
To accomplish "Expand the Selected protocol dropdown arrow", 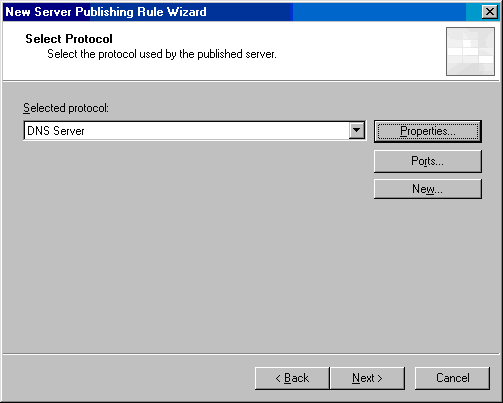I will (357, 130).
